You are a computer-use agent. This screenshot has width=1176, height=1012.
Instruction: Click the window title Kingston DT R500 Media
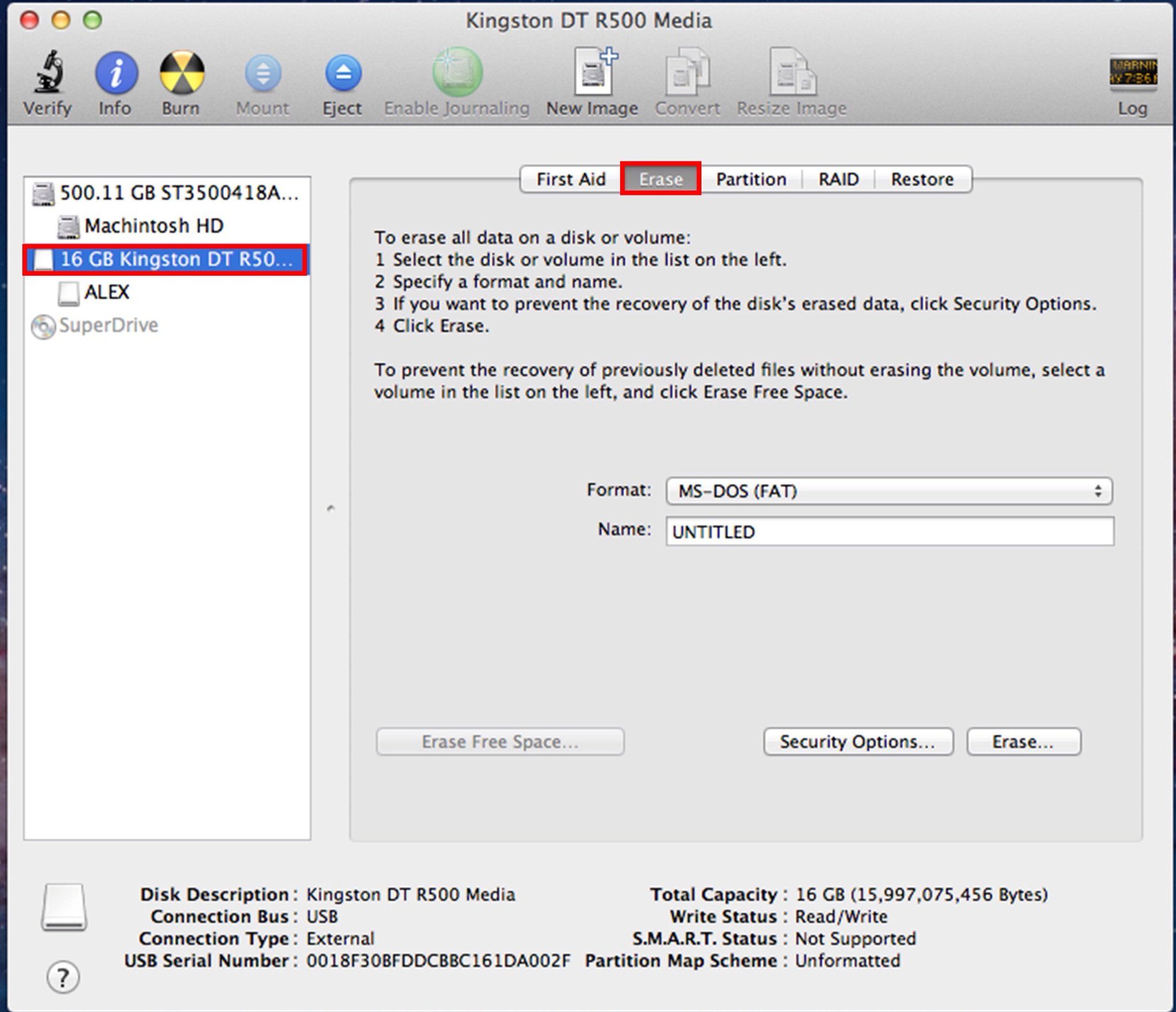[x=589, y=21]
